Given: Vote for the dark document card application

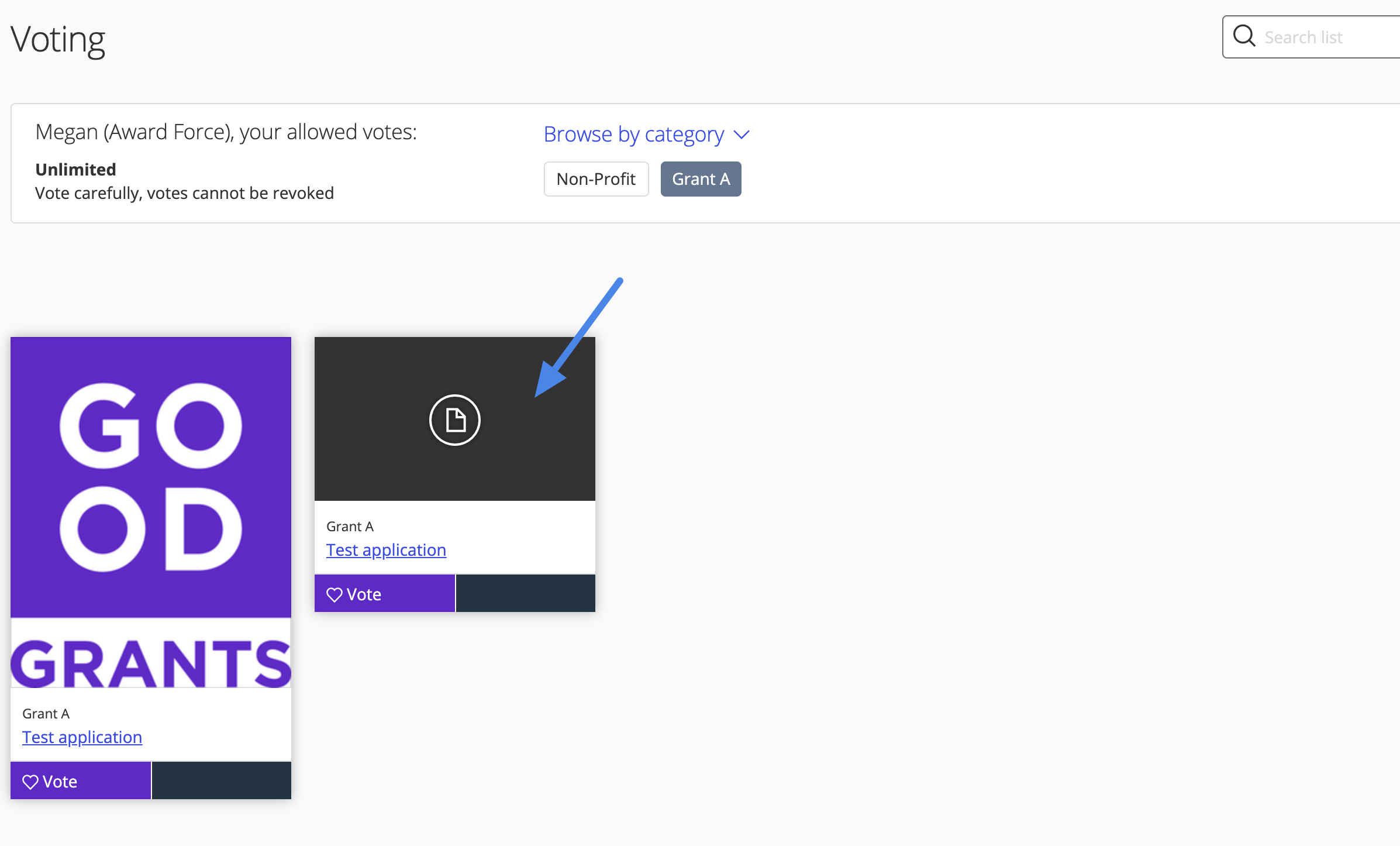Looking at the screenshot, I should [385, 594].
